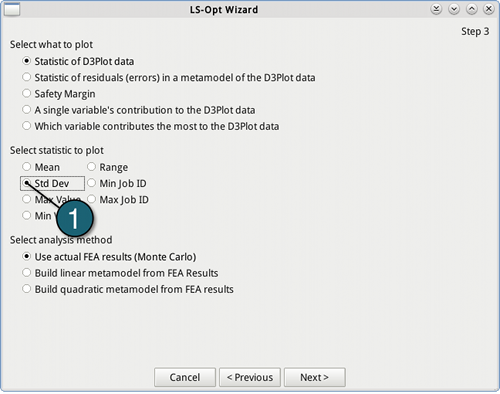Select Statistic of D3Plot data option
The width and height of the screenshot is (500, 394).
78,61
